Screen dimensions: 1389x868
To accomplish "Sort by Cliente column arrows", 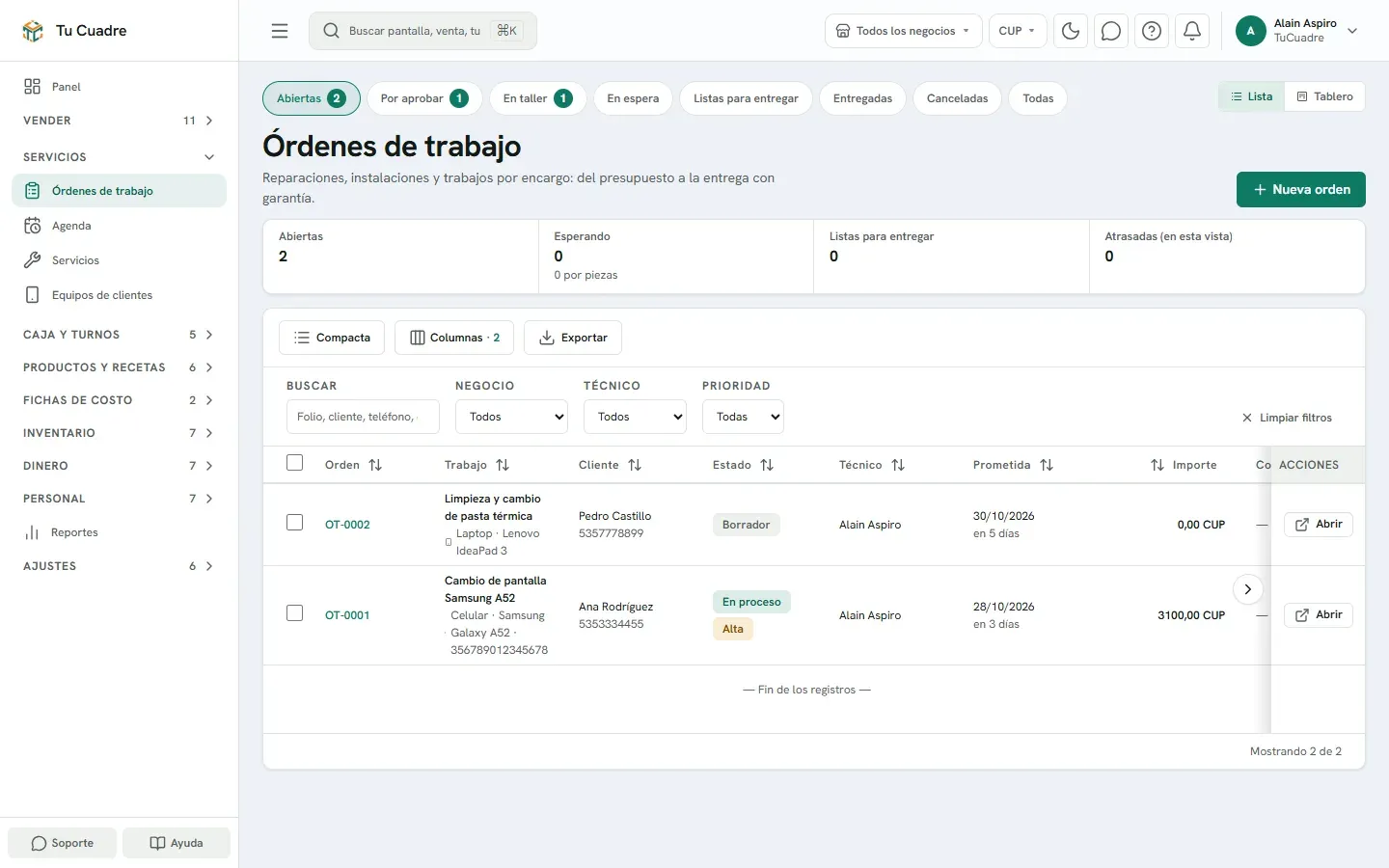I will 635,465.
